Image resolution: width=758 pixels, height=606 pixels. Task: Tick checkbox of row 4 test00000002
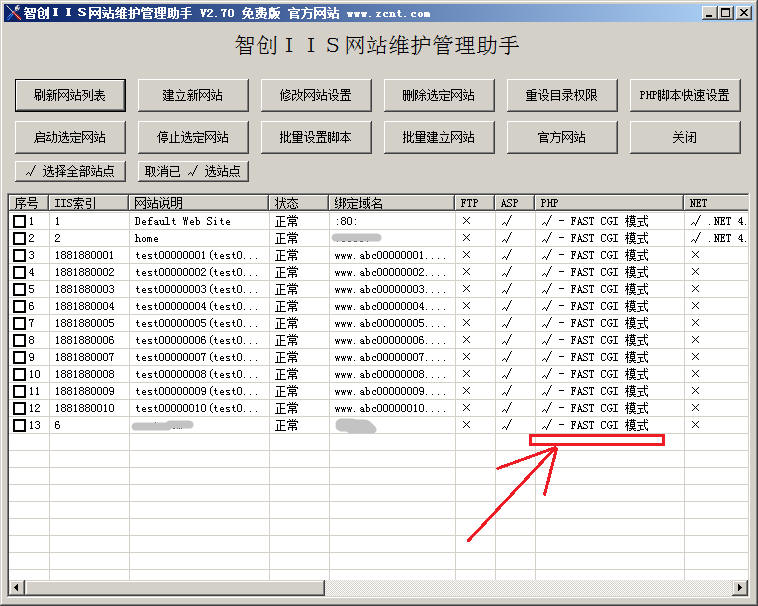click(x=19, y=272)
